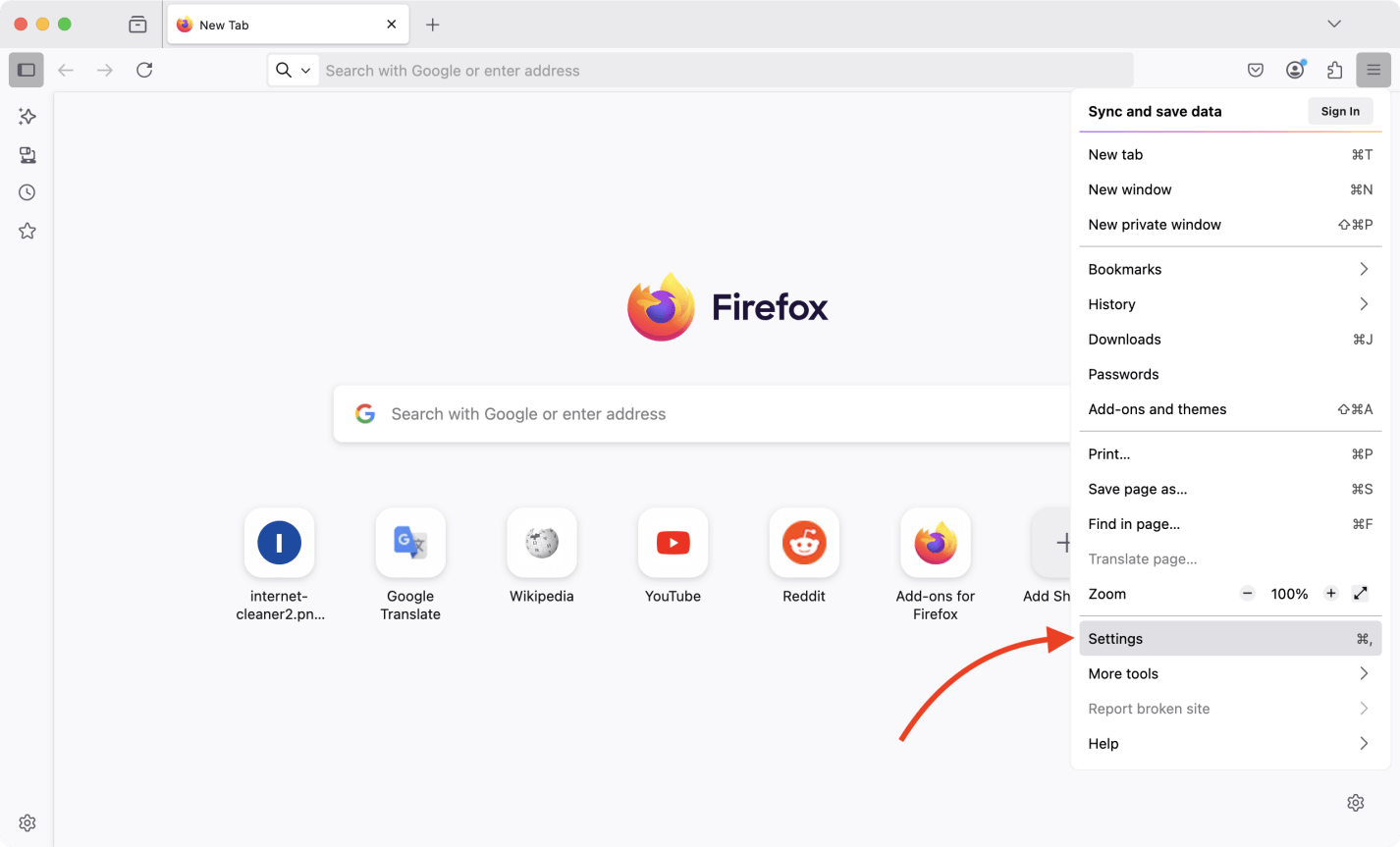Image resolution: width=1400 pixels, height=847 pixels.
Task: Open the extensions puzzle-piece panel
Action: 1333,70
